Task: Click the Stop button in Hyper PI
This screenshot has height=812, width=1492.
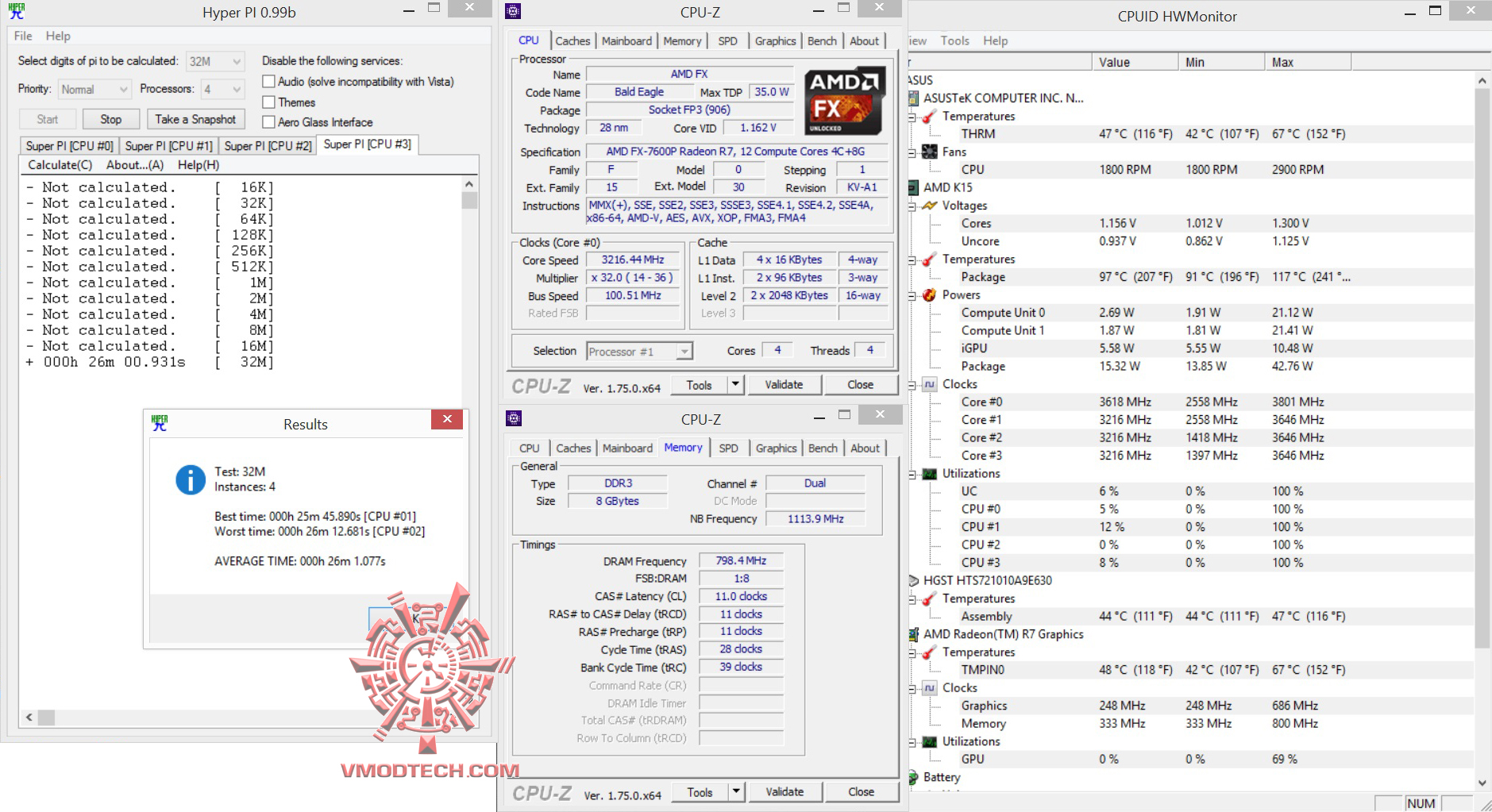Action: coord(111,119)
